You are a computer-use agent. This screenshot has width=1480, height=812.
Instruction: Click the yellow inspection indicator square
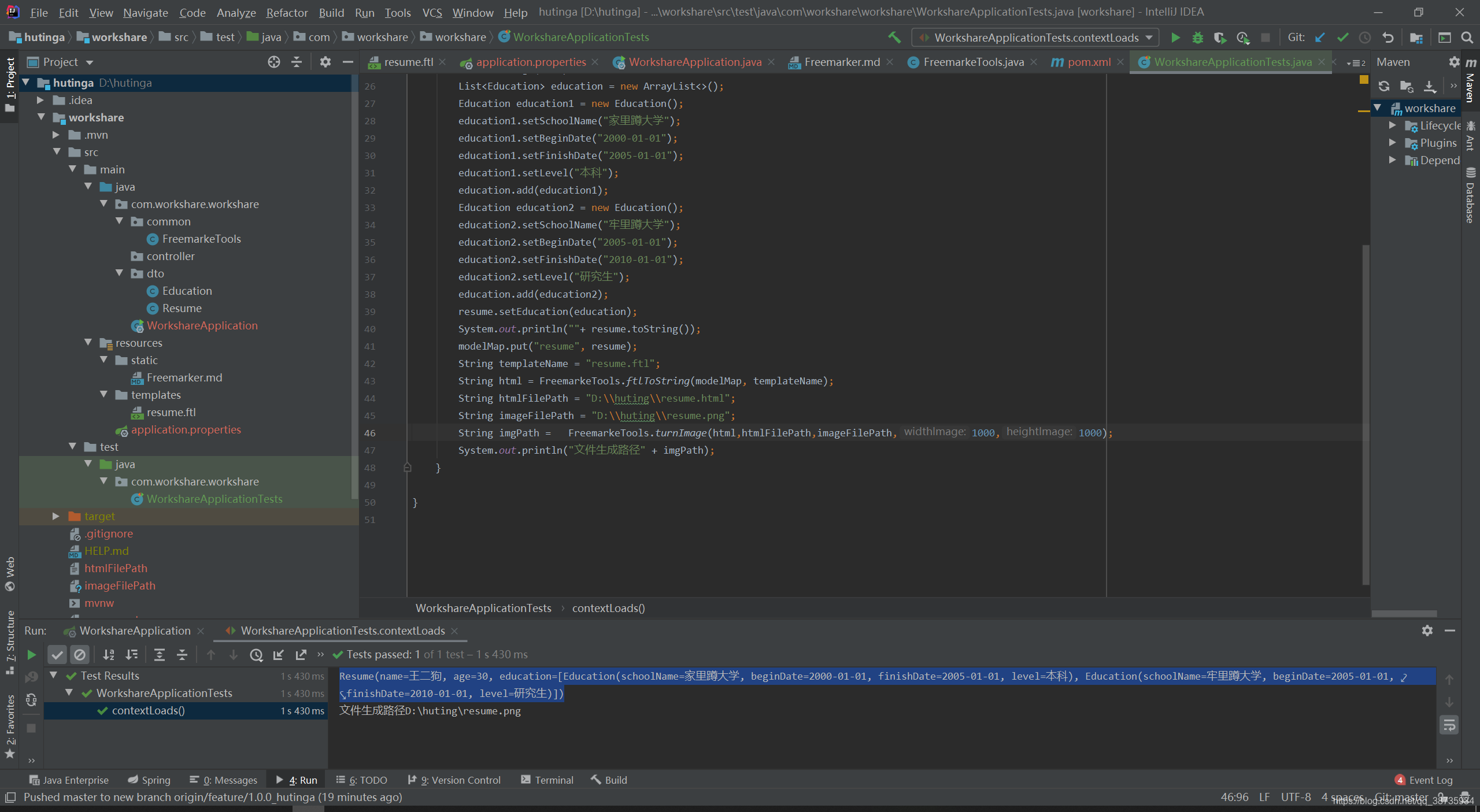click(x=1364, y=80)
